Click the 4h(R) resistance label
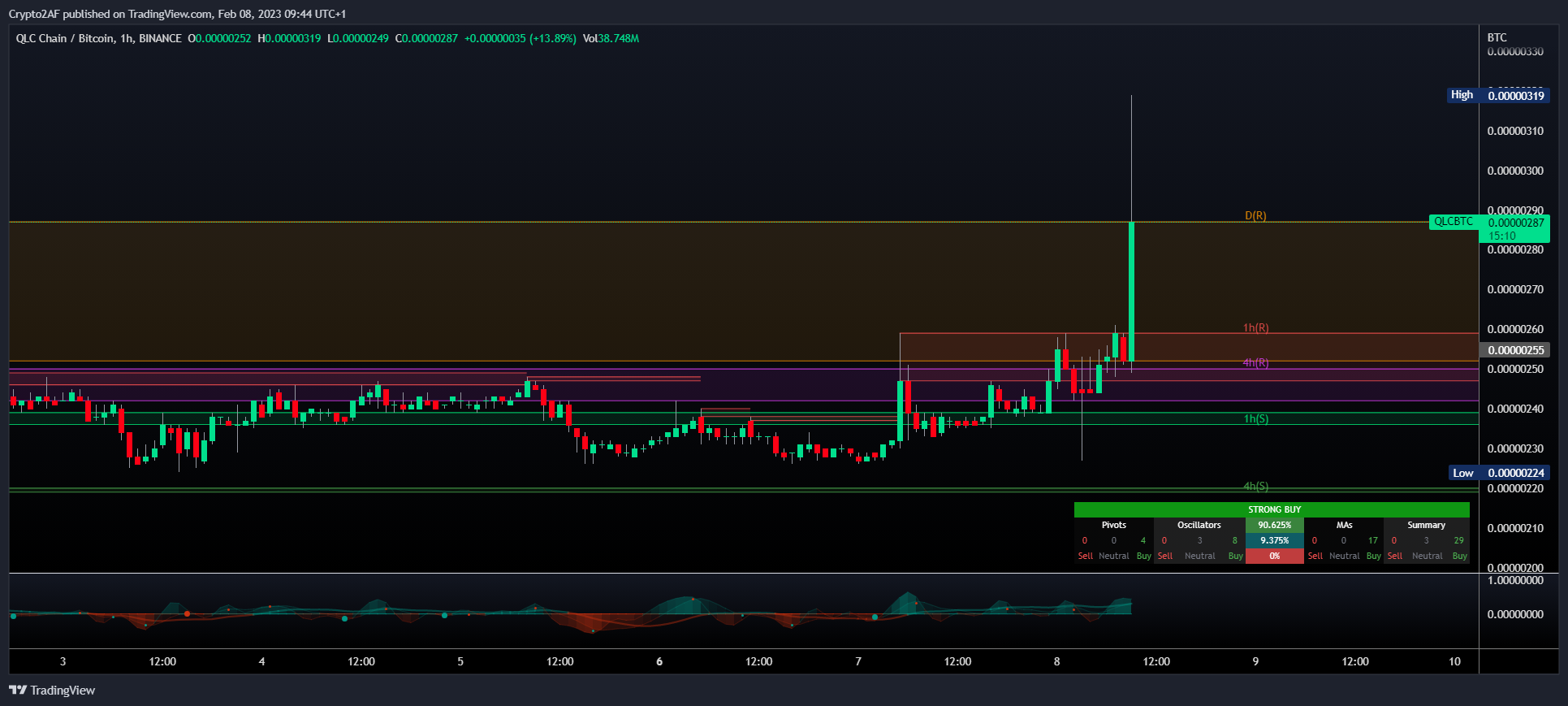This screenshot has height=706, width=1568. click(x=1255, y=362)
